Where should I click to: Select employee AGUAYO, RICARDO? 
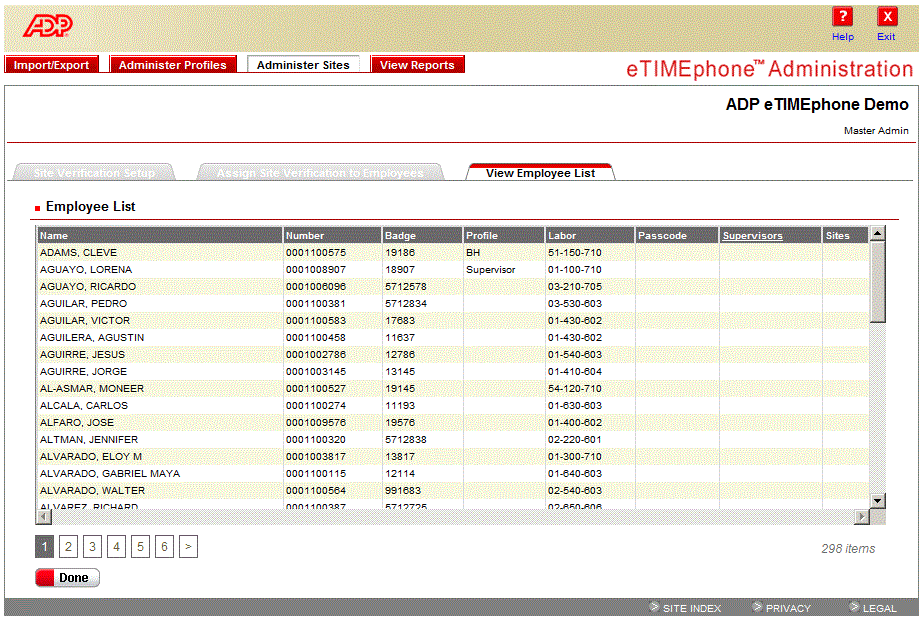point(88,286)
